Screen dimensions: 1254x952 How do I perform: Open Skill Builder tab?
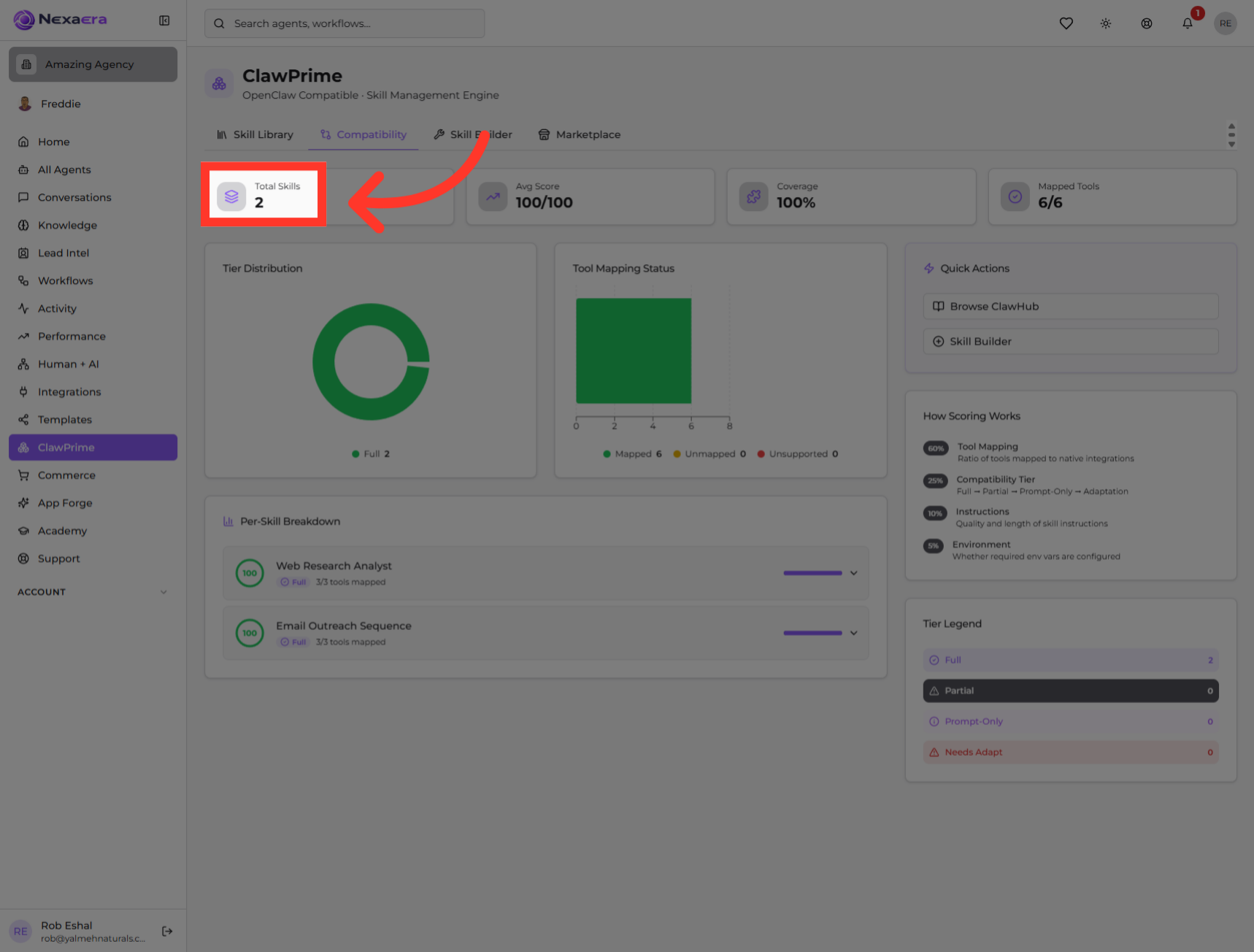473,134
